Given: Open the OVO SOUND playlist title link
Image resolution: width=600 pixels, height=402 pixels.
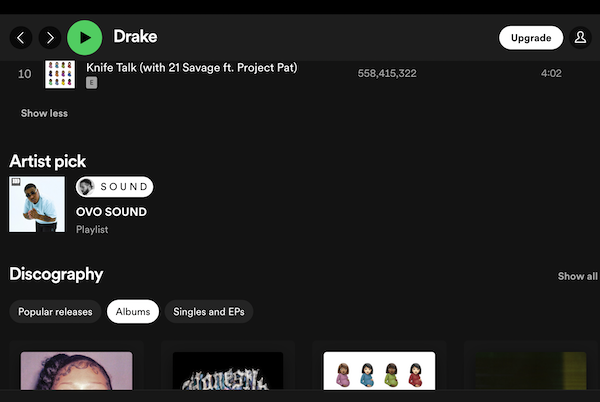Looking at the screenshot, I should tap(111, 212).
